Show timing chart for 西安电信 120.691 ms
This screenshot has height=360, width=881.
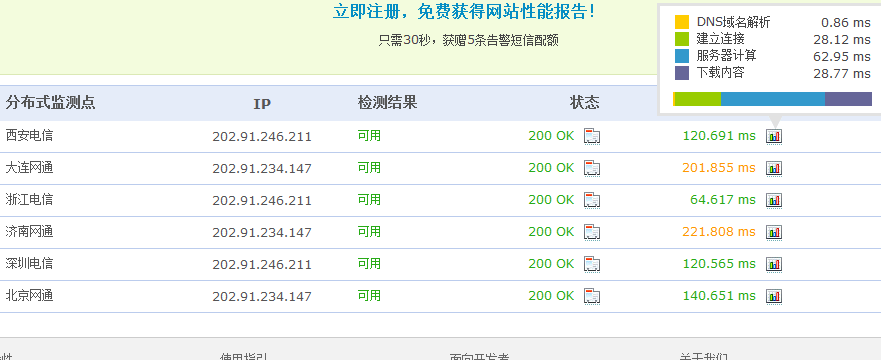pos(774,136)
